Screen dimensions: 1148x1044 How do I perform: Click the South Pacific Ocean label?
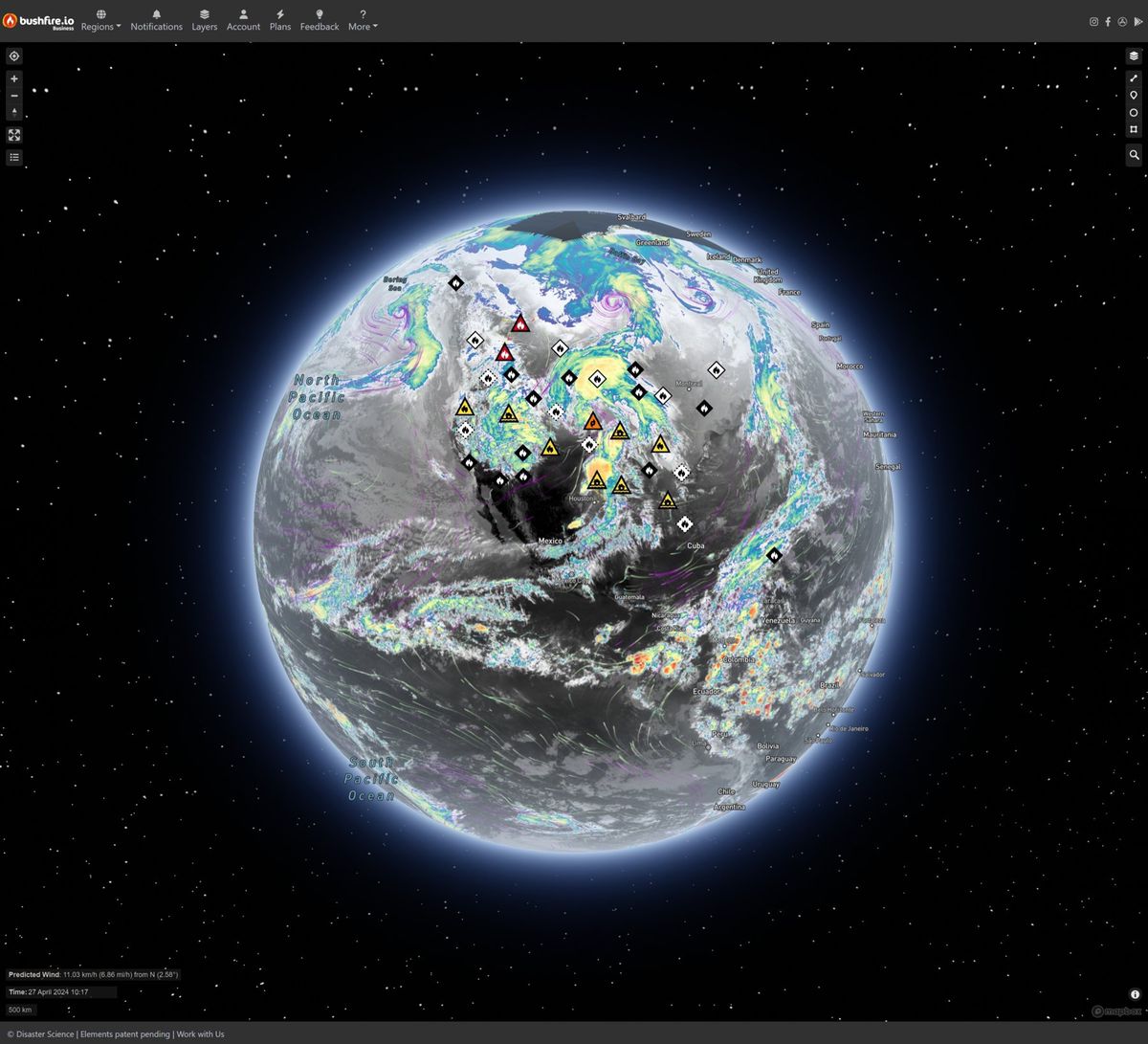(371, 778)
